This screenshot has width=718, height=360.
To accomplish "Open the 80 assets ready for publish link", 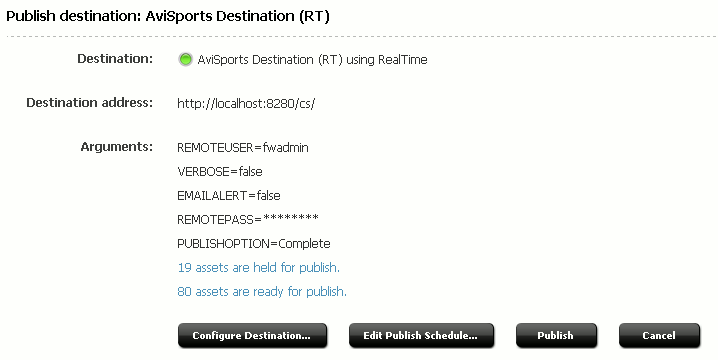I will (262, 291).
